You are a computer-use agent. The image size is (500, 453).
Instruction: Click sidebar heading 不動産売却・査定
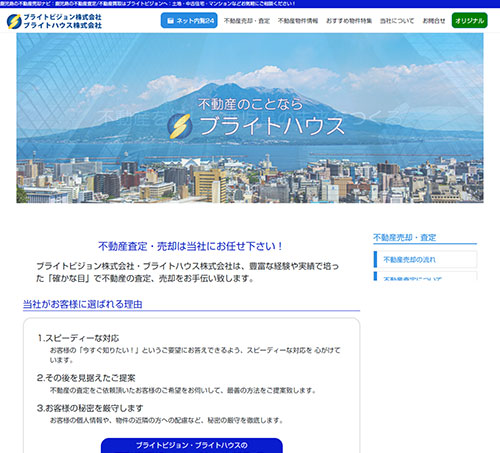click(404, 238)
